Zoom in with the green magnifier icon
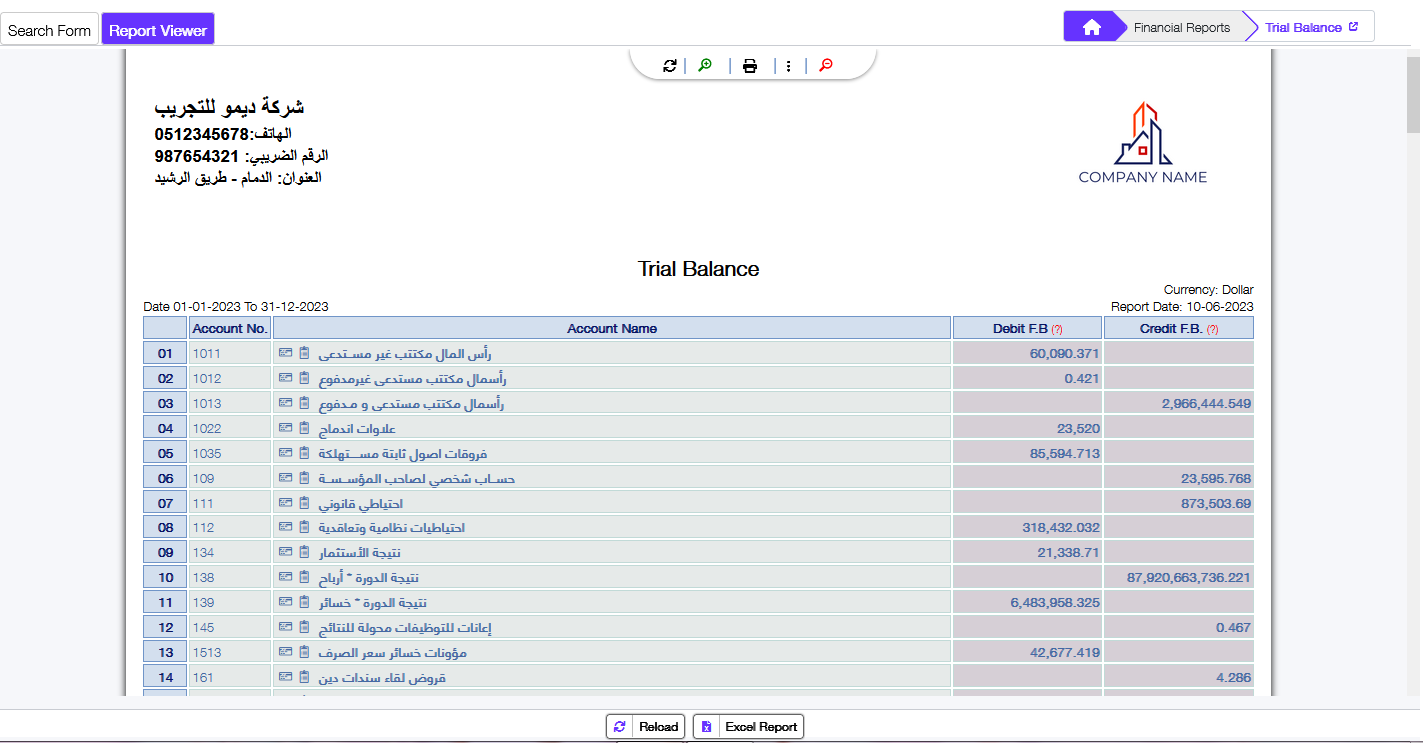 point(705,66)
